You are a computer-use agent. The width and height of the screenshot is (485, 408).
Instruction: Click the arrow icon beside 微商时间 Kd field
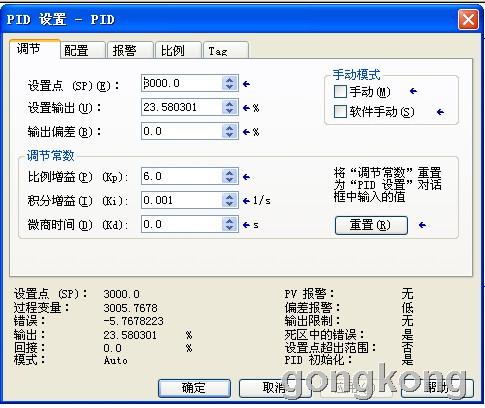(246, 225)
